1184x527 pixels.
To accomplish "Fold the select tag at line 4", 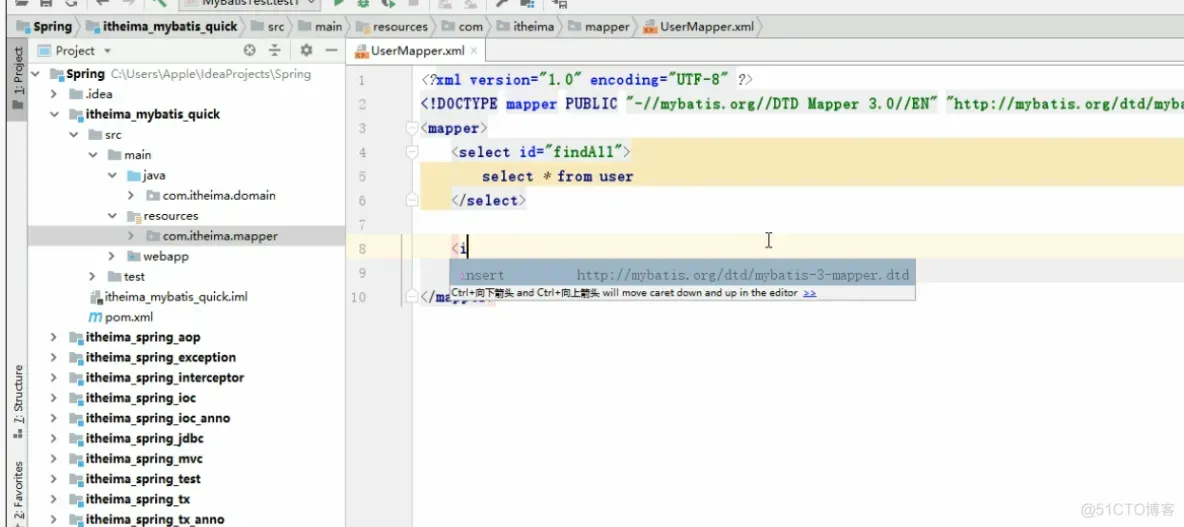I will [412, 153].
